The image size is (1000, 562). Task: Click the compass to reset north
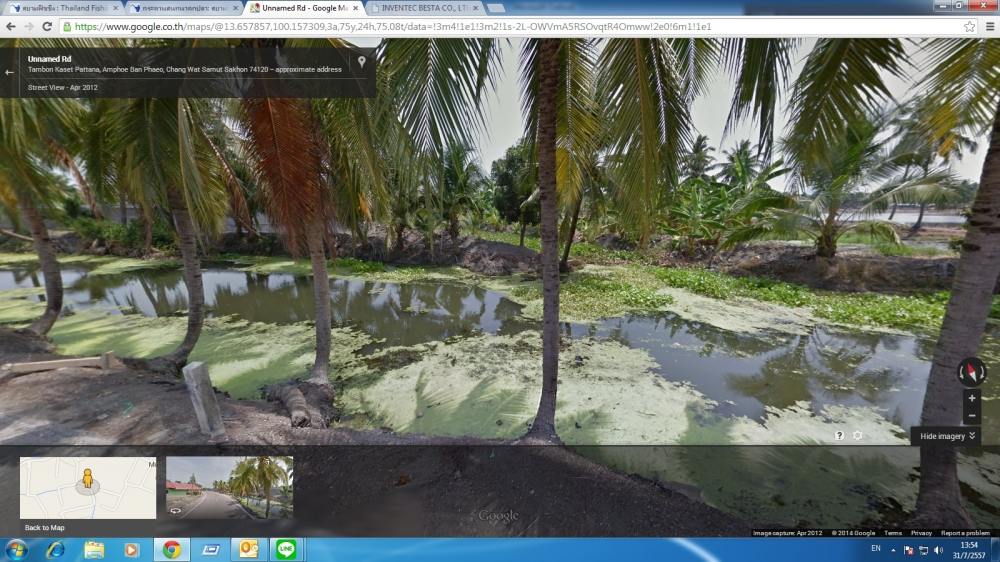(971, 371)
